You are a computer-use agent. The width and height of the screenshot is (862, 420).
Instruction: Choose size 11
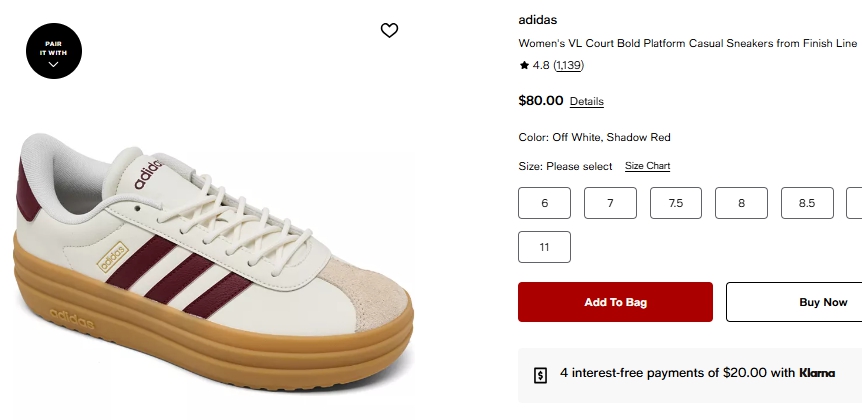pyautogui.click(x=544, y=247)
